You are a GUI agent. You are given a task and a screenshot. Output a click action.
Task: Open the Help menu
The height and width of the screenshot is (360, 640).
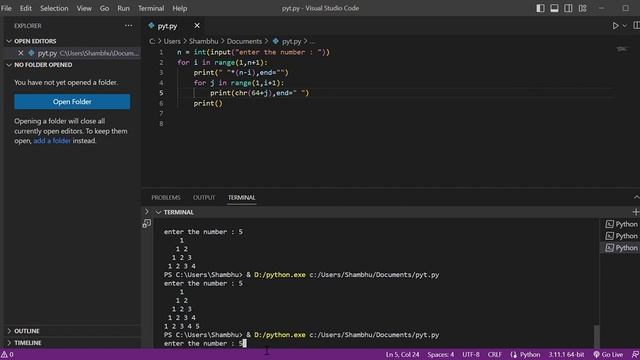[x=180, y=8]
